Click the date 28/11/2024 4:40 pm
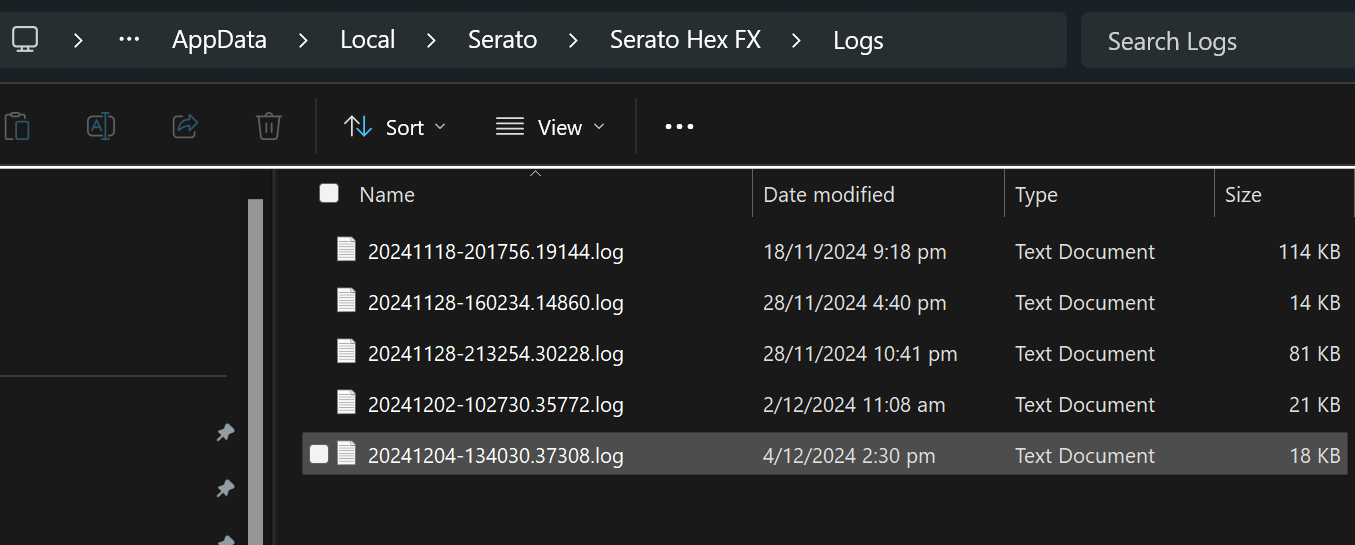 click(x=854, y=302)
